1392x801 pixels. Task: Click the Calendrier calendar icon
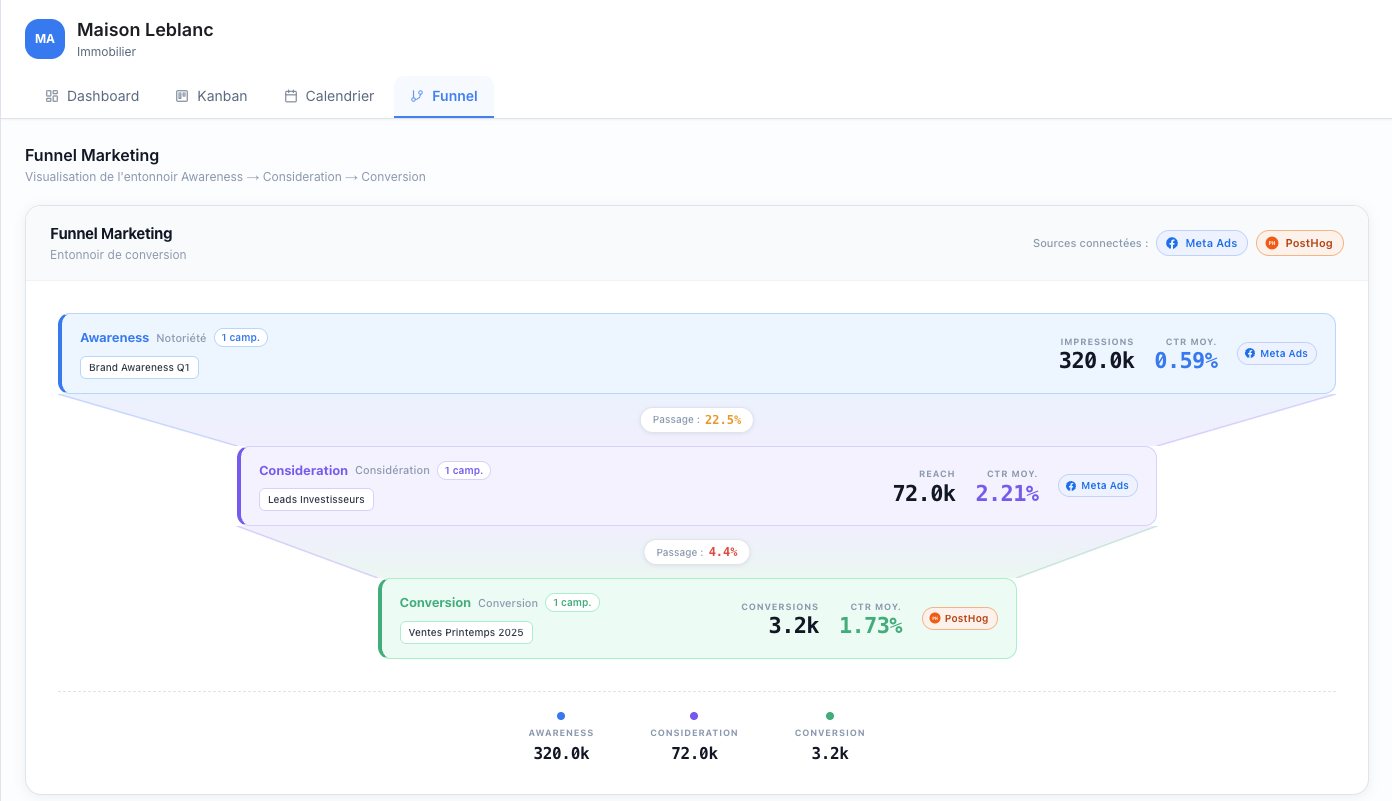tap(290, 96)
